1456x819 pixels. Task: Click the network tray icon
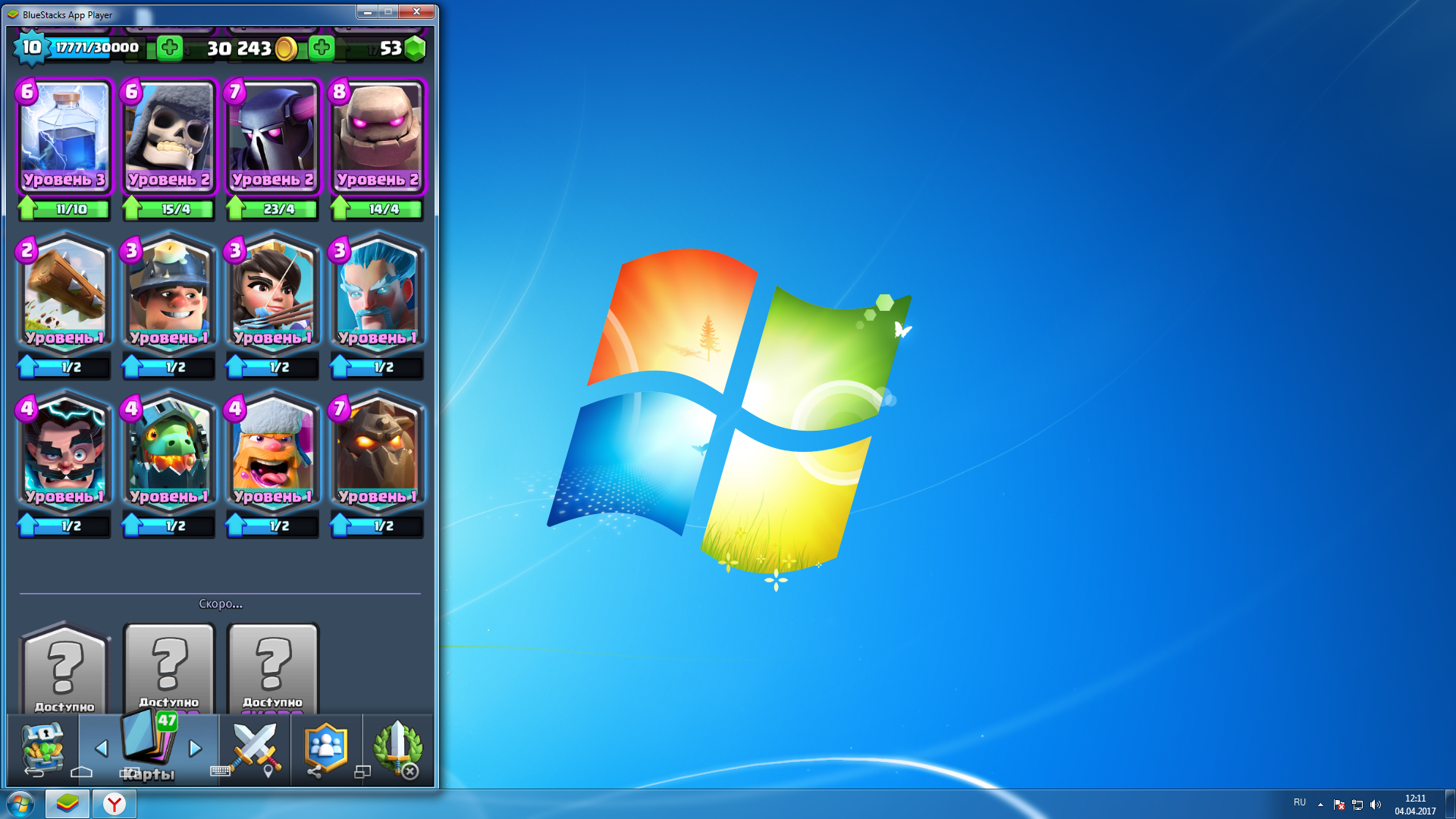[x=1357, y=805]
